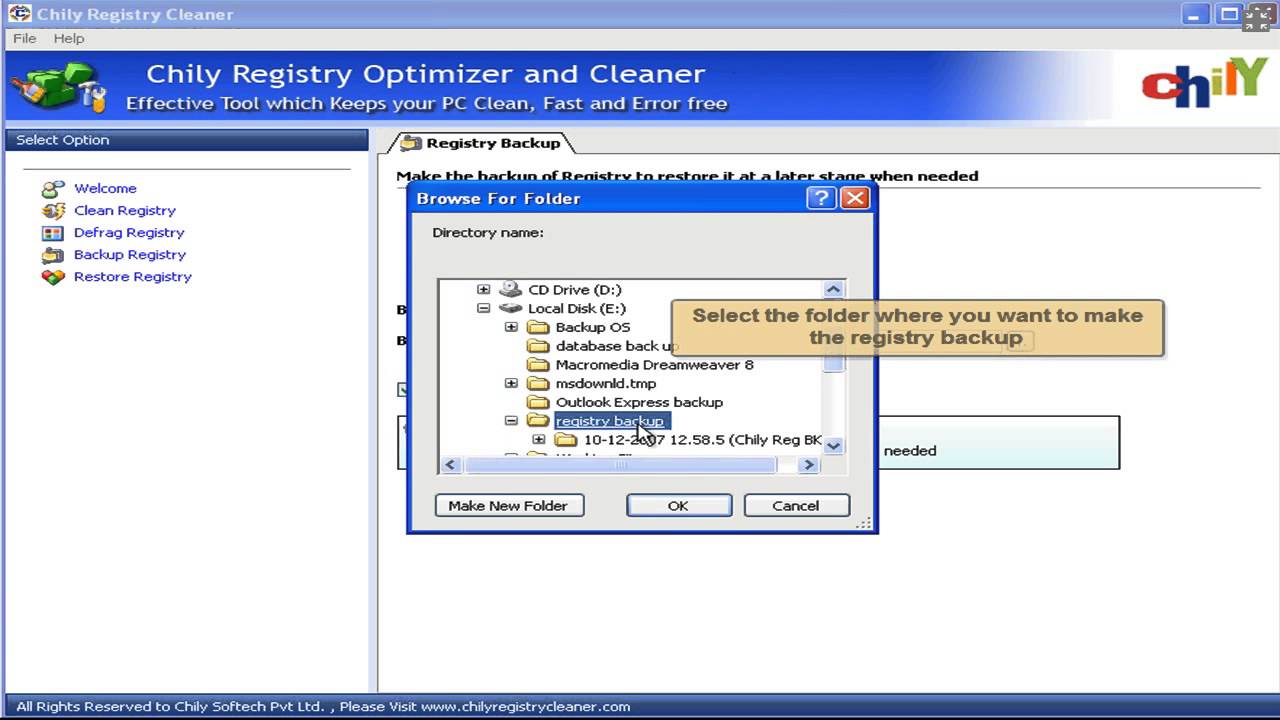Click the Backup Registry folder icon
The width and height of the screenshot is (1280, 720).
pos(53,254)
